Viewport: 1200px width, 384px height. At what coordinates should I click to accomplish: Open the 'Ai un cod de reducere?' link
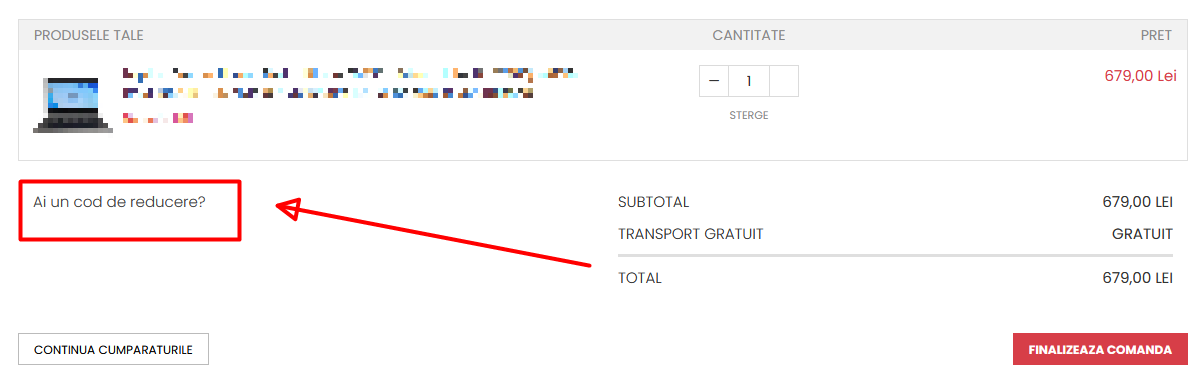[119, 201]
